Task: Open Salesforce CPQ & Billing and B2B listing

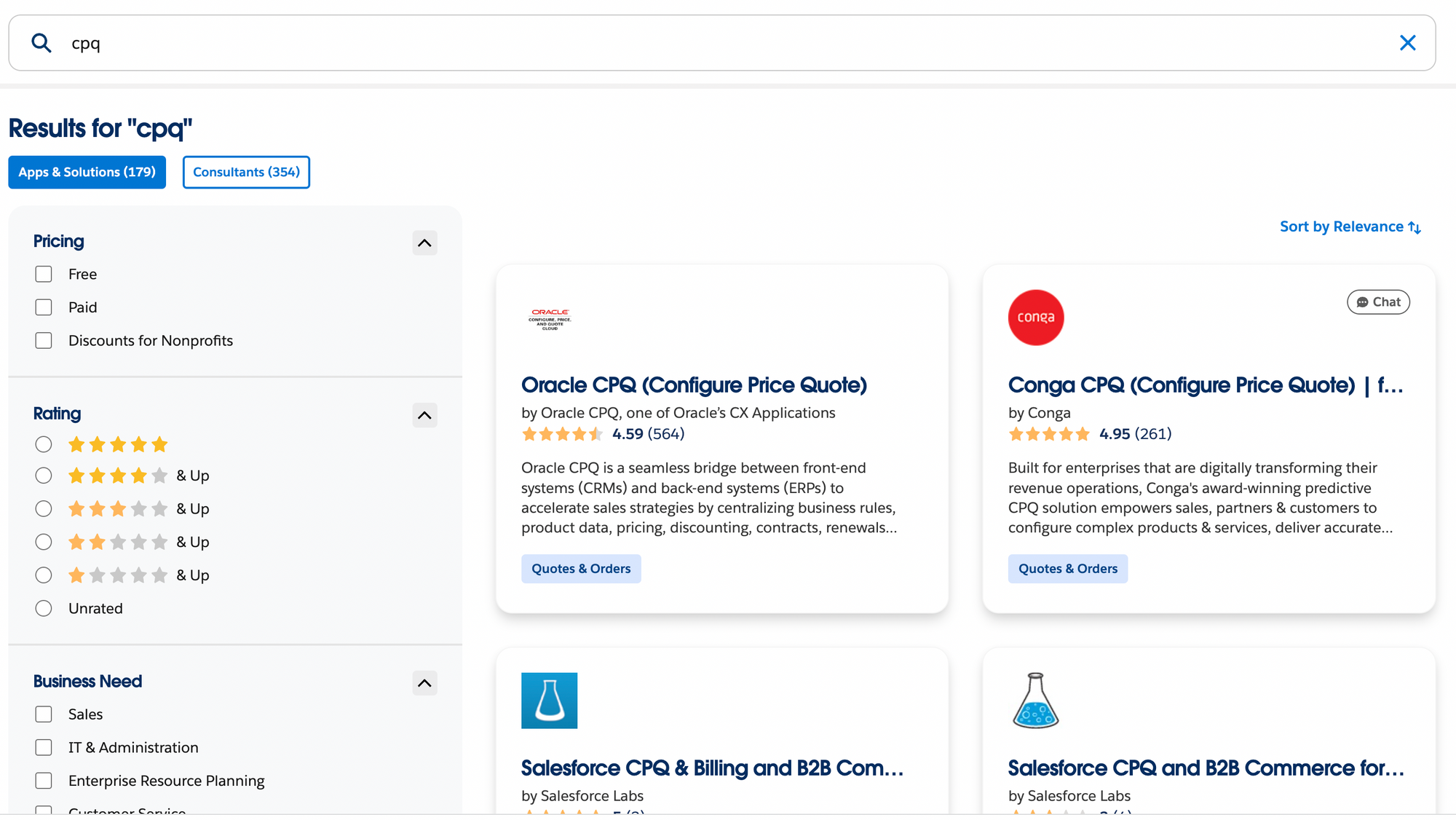Action: pos(712,768)
